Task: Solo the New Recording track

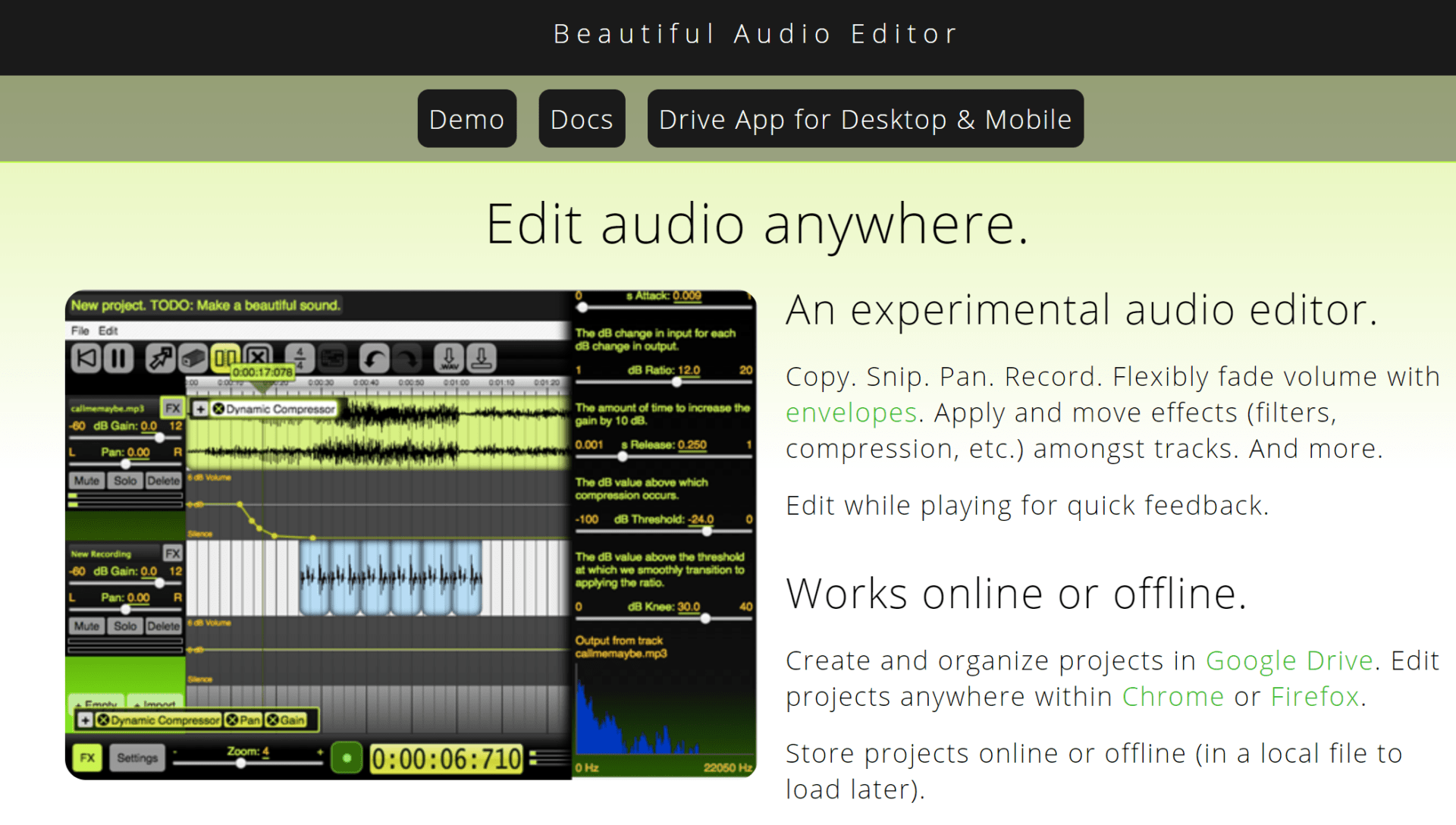Action: point(125,626)
